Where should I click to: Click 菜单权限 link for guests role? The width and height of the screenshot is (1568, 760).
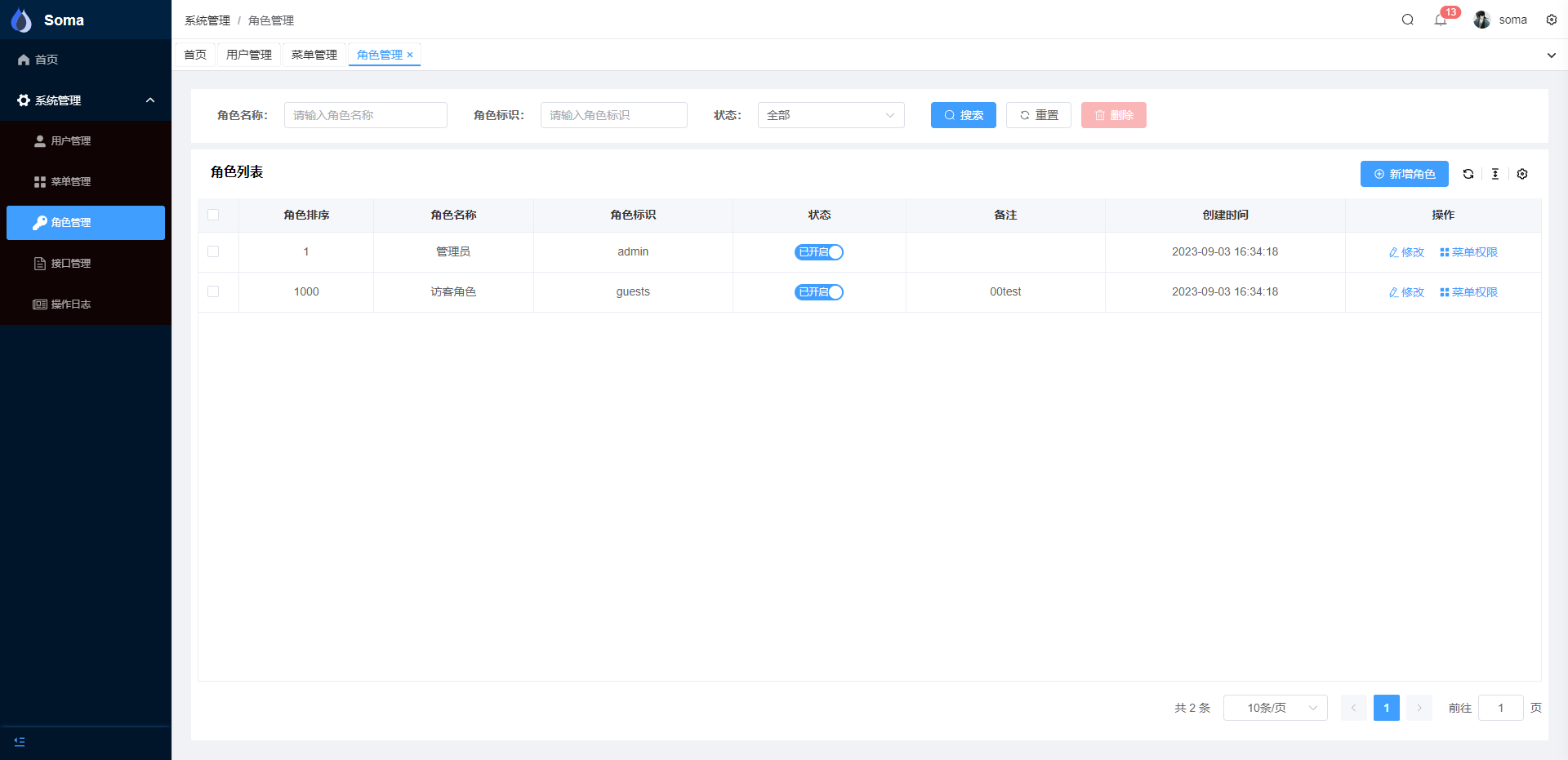click(x=1468, y=292)
